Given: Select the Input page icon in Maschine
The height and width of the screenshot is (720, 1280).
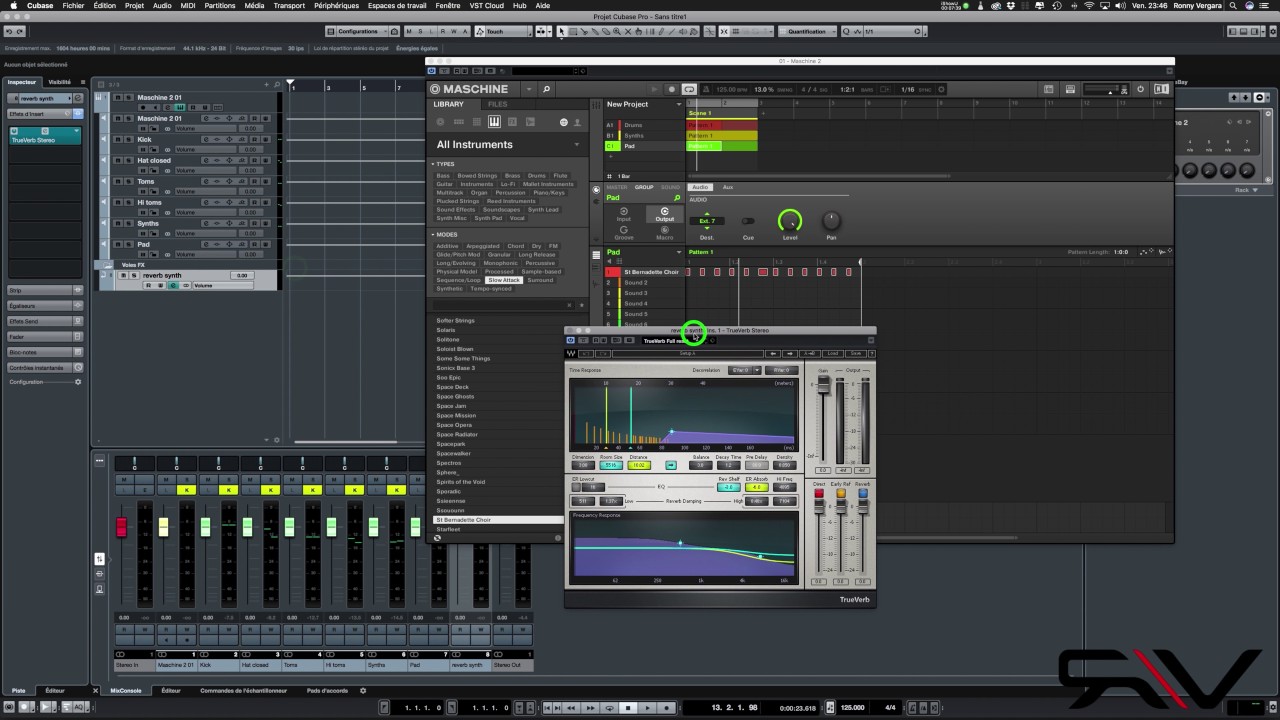Looking at the screenshot, I should click(624, 212).
